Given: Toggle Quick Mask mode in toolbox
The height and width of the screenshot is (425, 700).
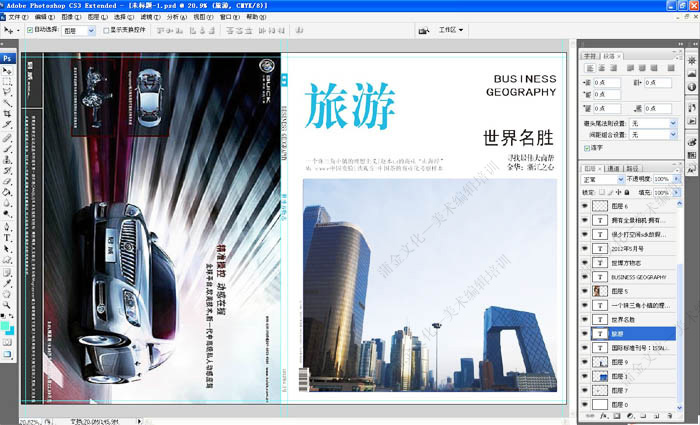Looking at the screenshot, I should click(x=7, y=342).
